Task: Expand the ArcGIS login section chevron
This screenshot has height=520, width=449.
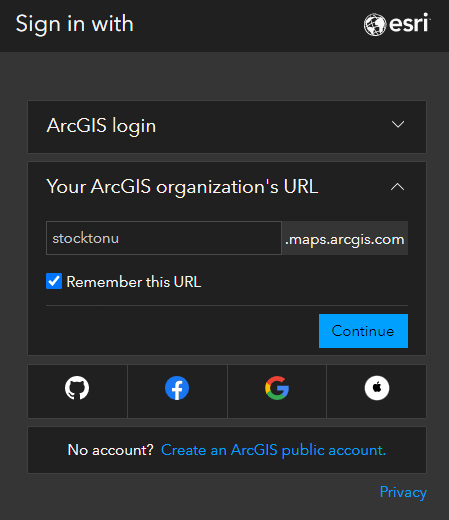Action: [x=398, y=125]
